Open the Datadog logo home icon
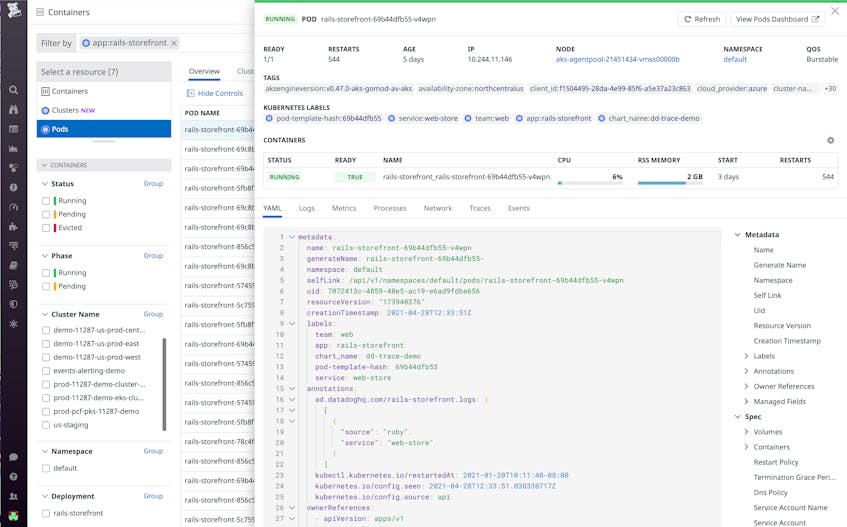The image size is (847, 527). [14, 10]
